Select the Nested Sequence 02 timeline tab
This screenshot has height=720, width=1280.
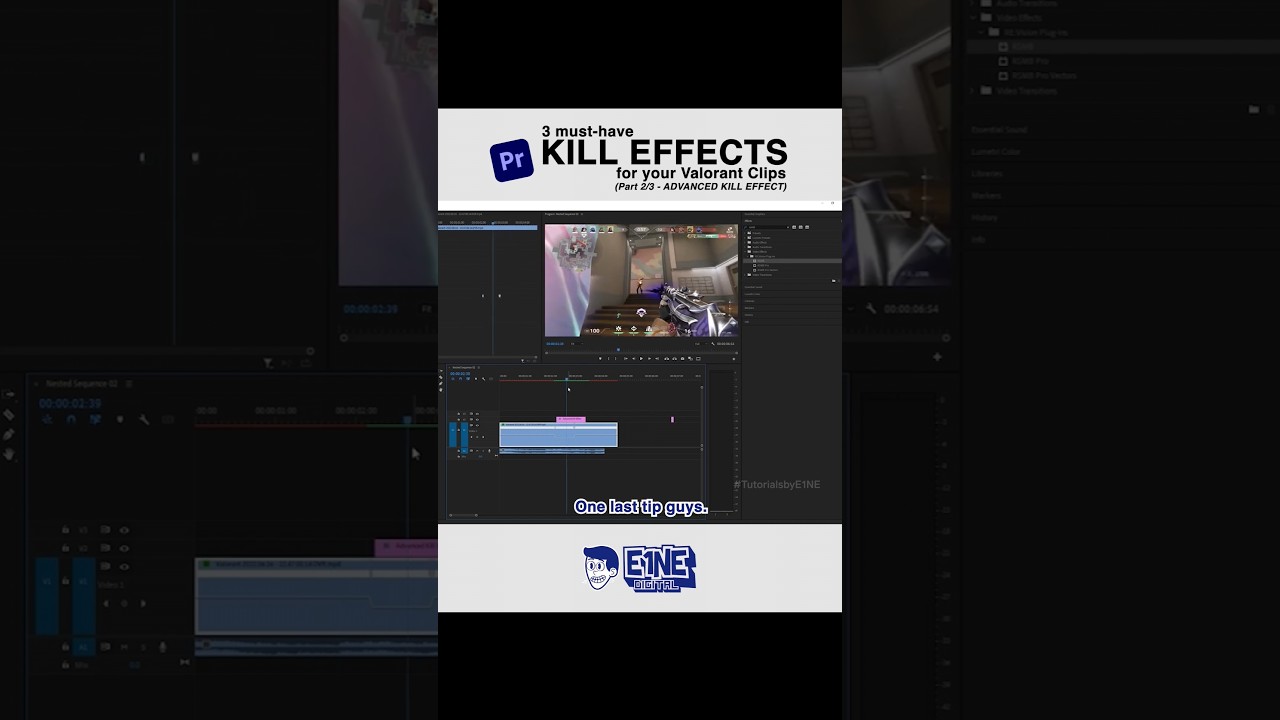tap(463, 367)
